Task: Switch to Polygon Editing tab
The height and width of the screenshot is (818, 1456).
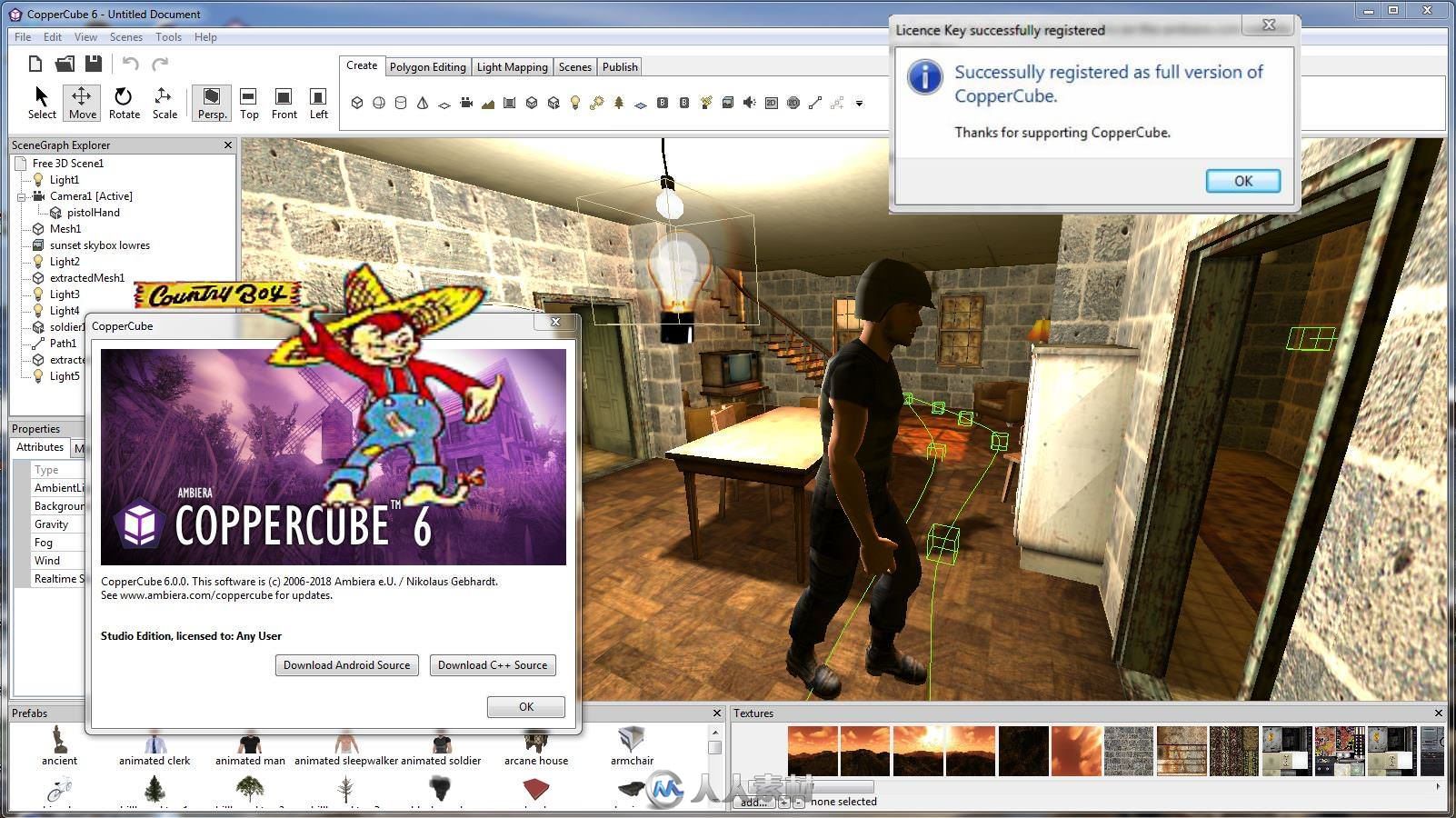Action: [x=427, y=67]
